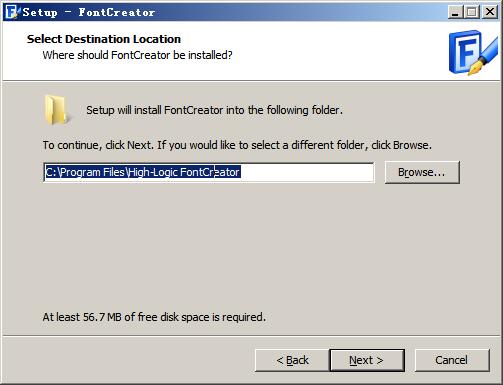Click 'Where should FontCreator be installed?' subtitle
Viewport: 503px width, 385px height.
pos(137,55)
